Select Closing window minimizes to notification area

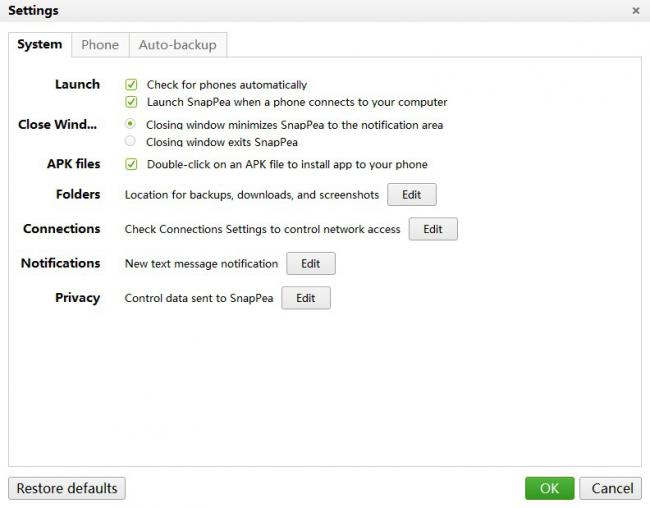coord(131,125)
